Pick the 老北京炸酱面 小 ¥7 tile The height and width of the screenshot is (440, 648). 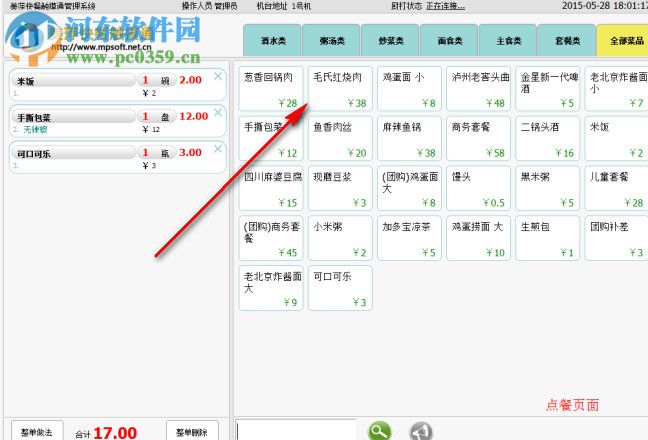pyautogui.click(x=617, y=89)
